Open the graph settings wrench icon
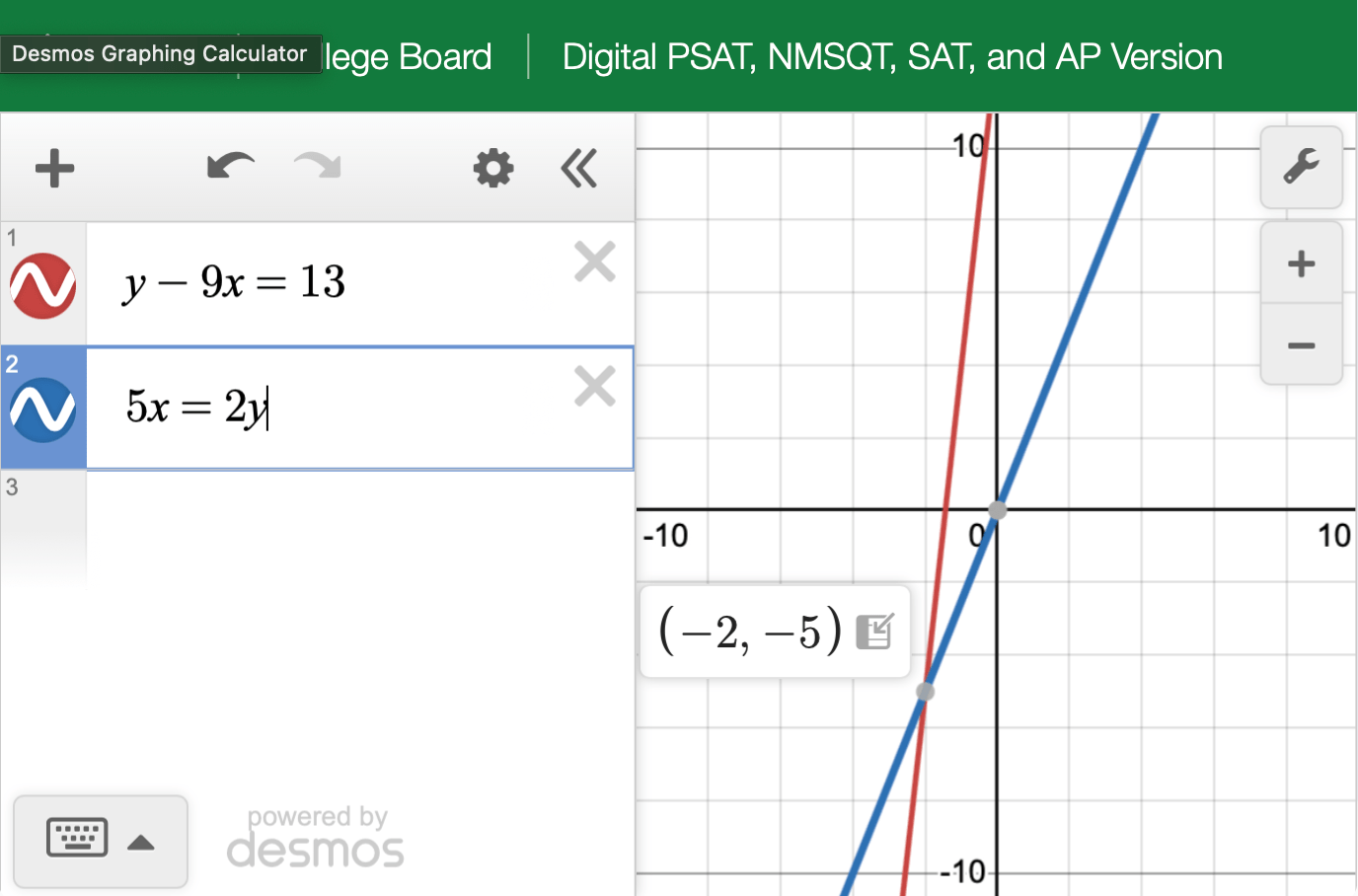This screenshot has width=1358, height=896. [1301, 166]
